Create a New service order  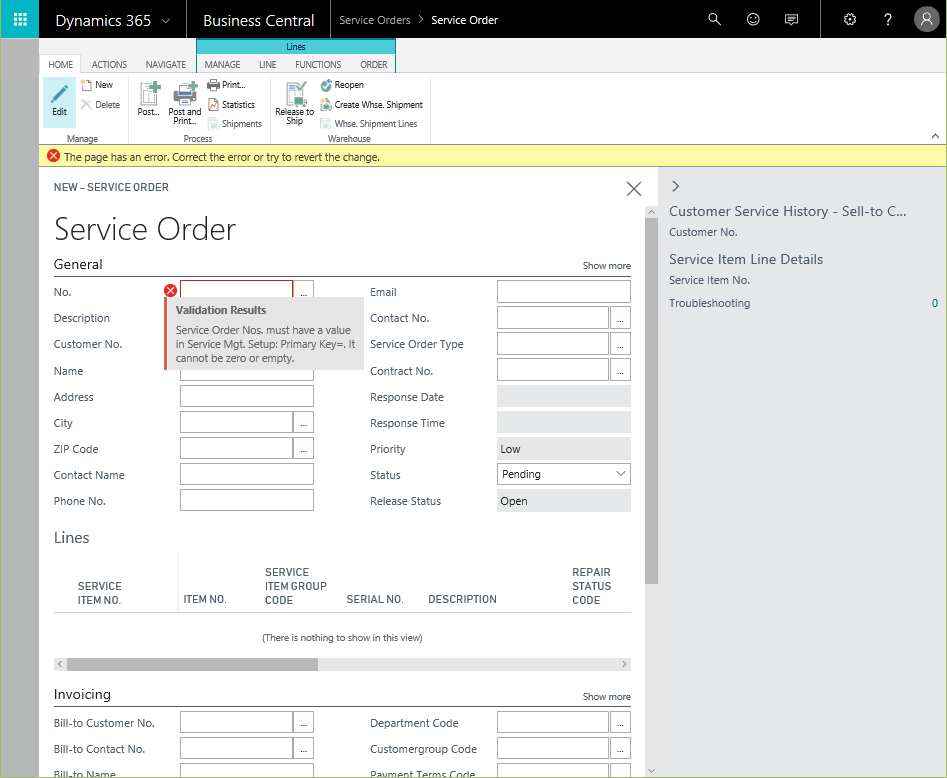tap(97, 85)
